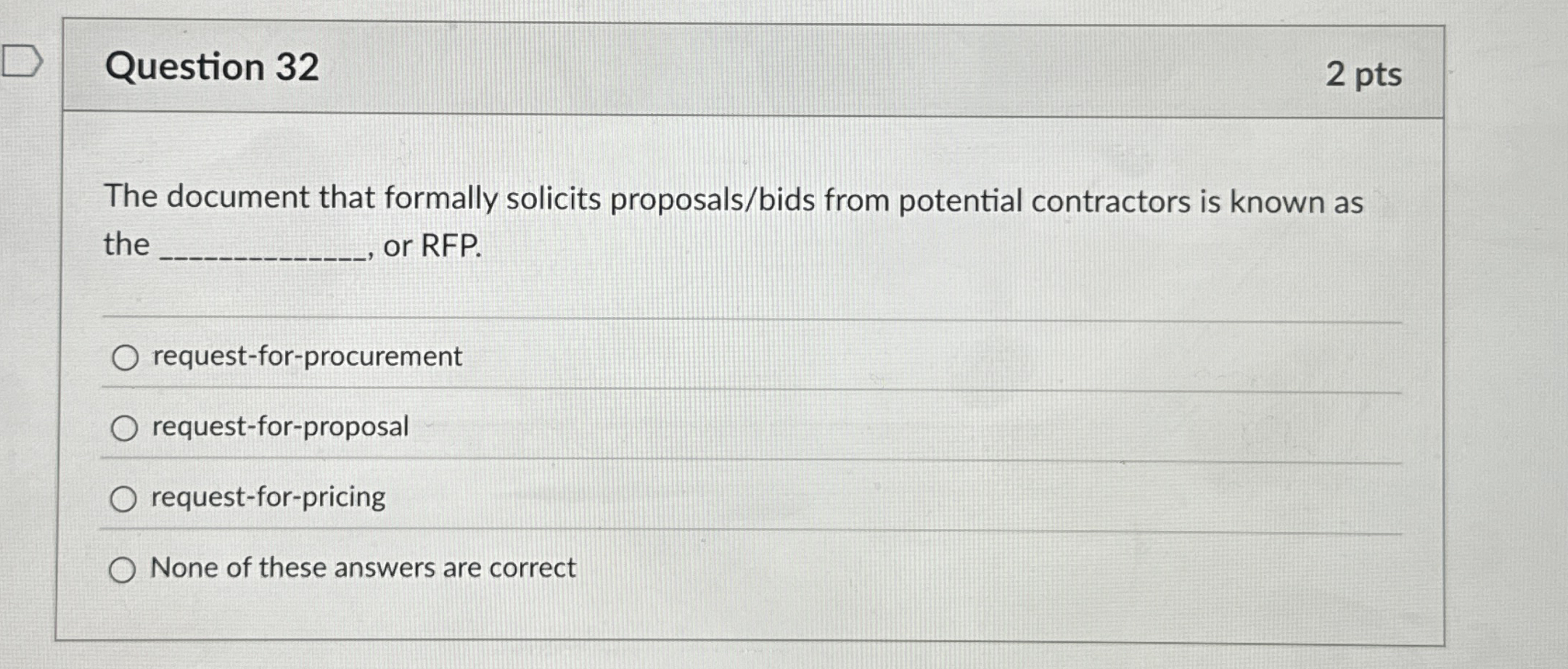
Task: Select the request-for-procurement radio button
Action: coord(125,357)
